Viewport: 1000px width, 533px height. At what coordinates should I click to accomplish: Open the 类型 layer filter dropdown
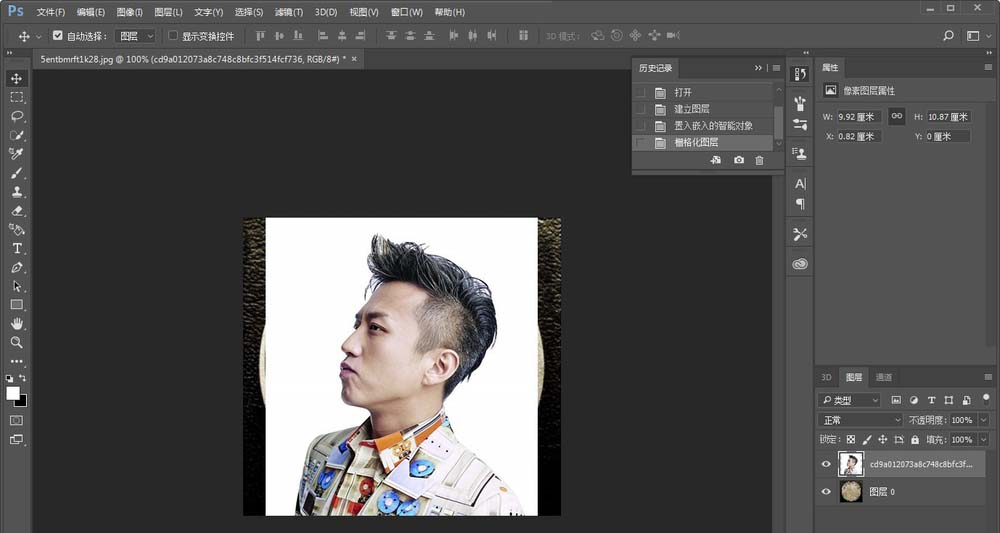[x=850, y=400]
